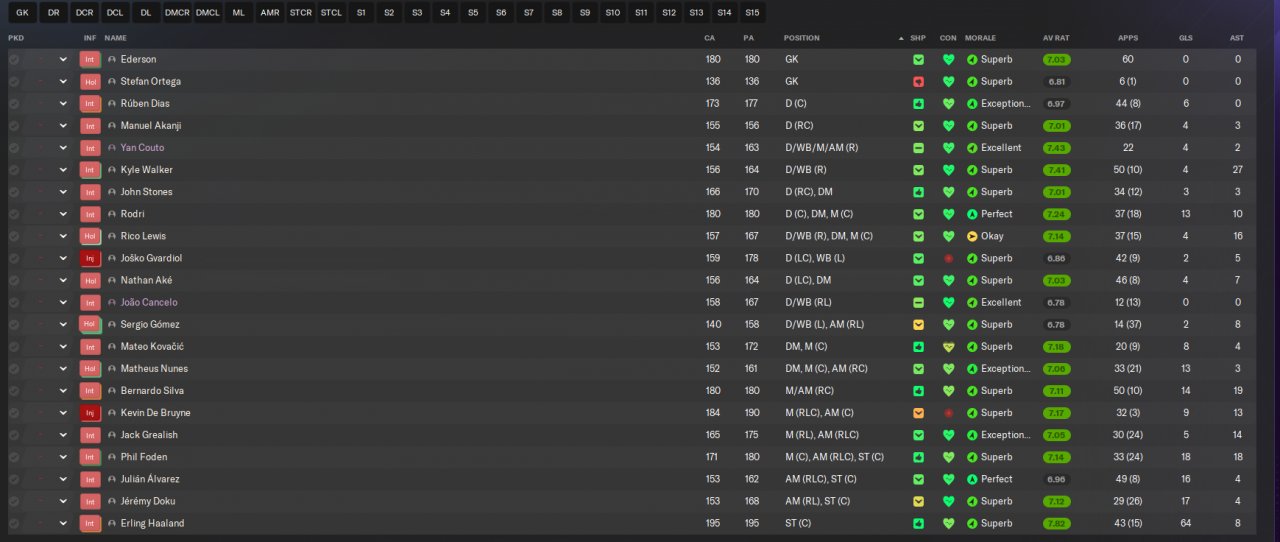1280x542 pixels.
Task: Click Erling Haaland's sharpness thumbs-up icon
Action: [918, 523]
